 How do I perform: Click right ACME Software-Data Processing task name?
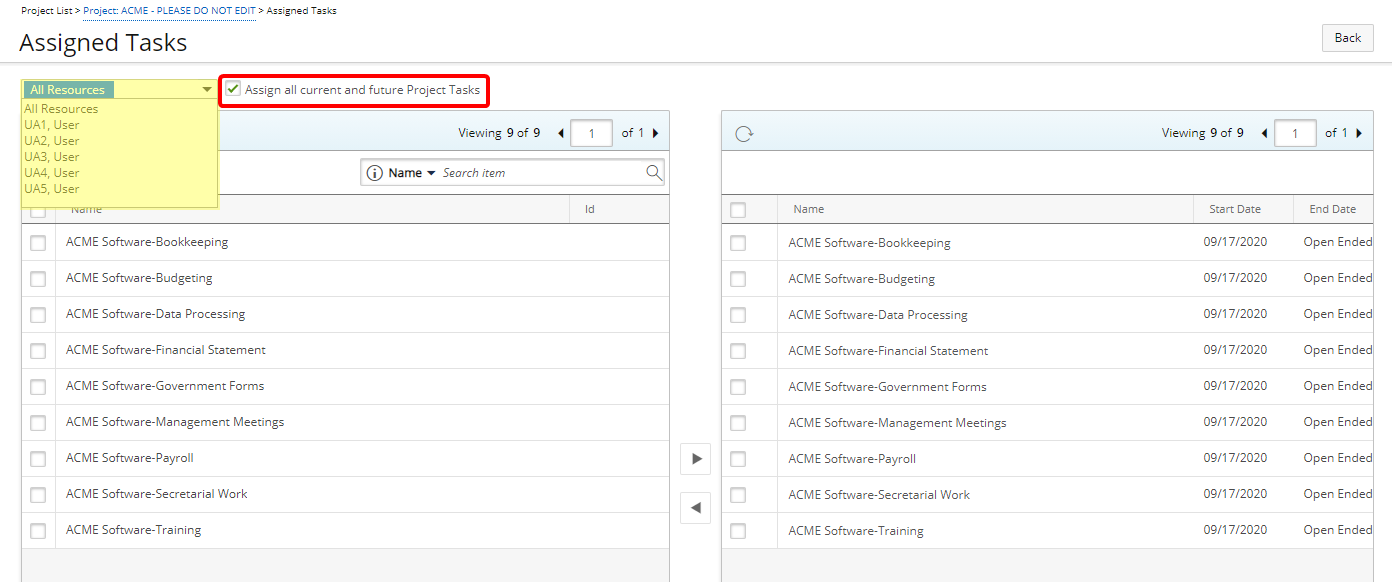coord(878,315)
